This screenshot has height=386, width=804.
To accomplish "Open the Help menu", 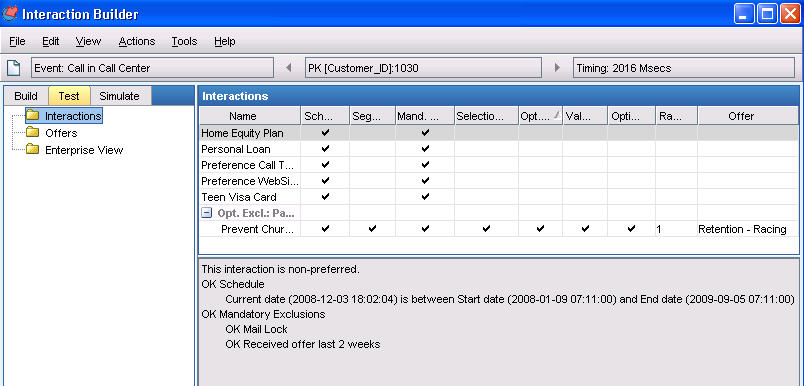I will [225, 42].
